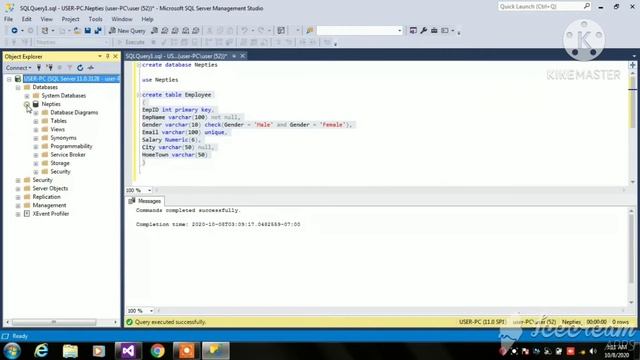Viewport: 640px width, 360px height.
Task: Close the SQLQuery1.sql document tab
Action: 243,56
